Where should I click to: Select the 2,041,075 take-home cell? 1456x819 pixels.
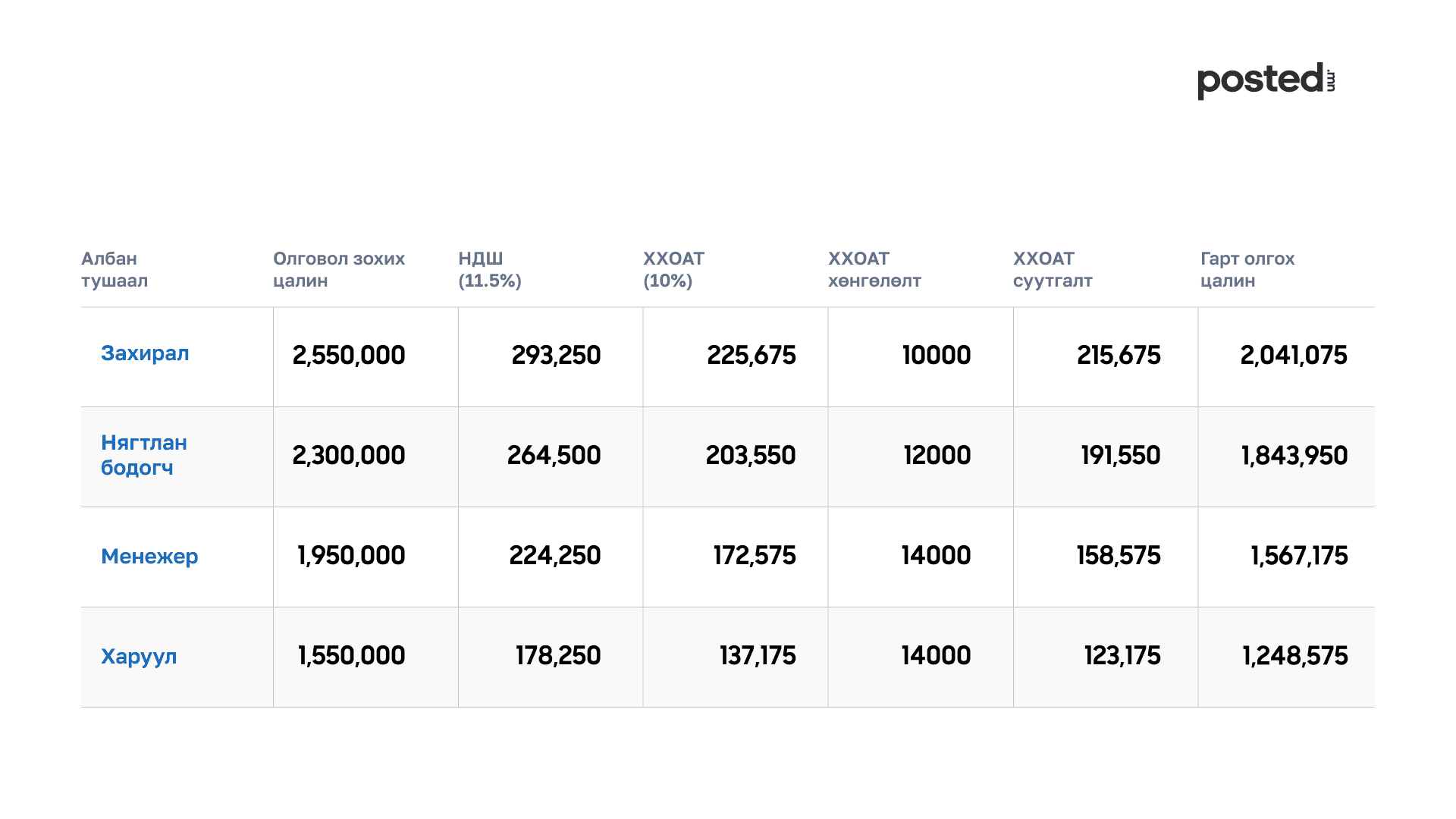coord(1294,355)
